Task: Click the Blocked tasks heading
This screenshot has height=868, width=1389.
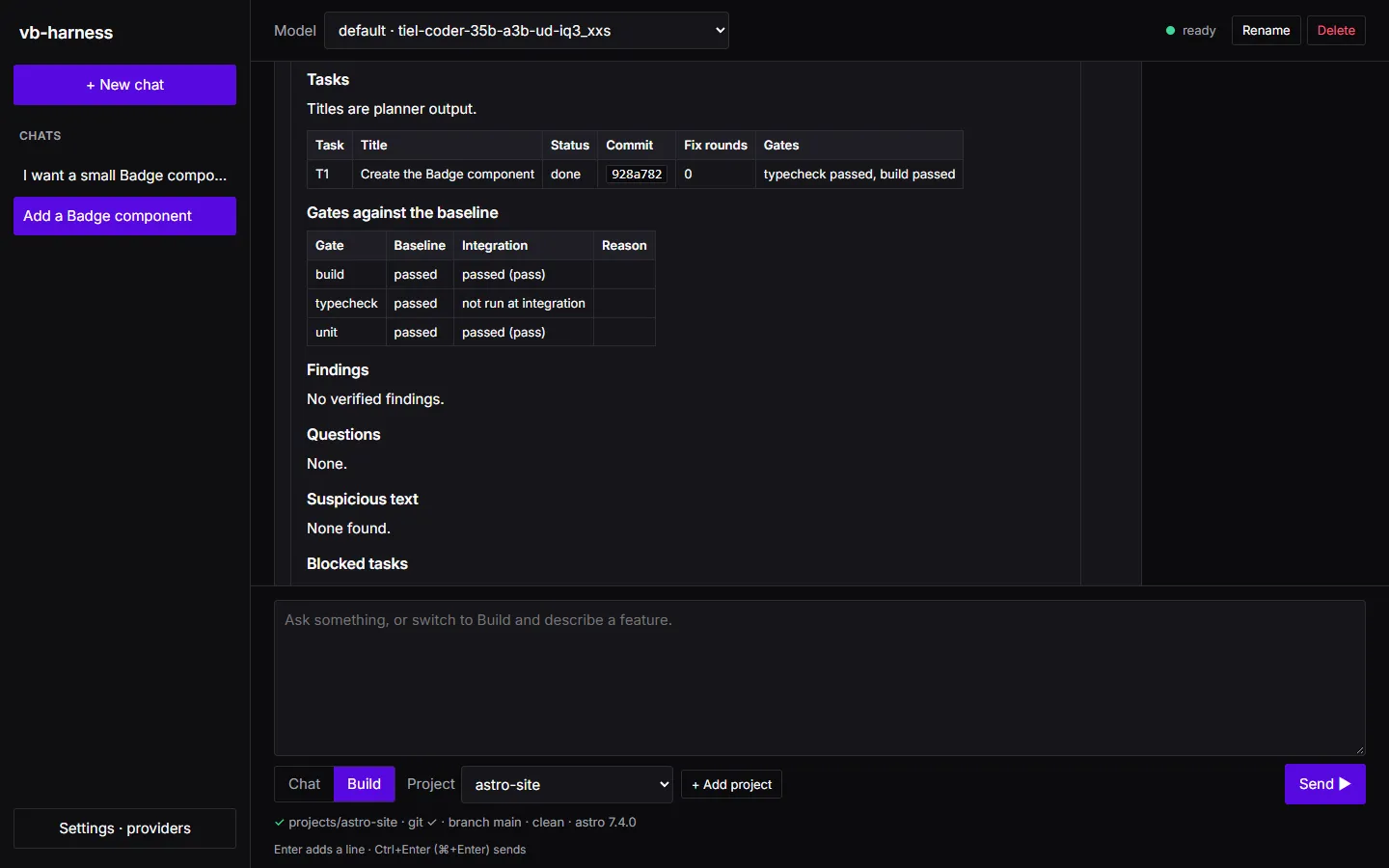Action: click(x=357, y=564)
